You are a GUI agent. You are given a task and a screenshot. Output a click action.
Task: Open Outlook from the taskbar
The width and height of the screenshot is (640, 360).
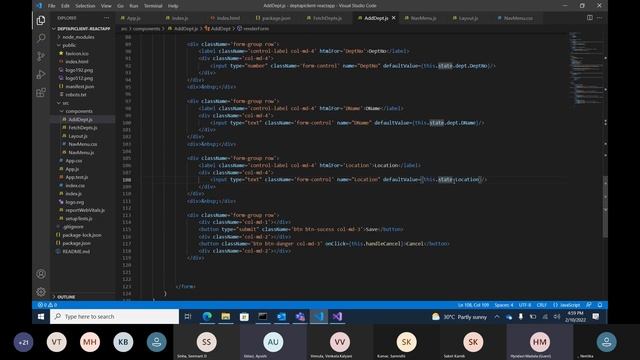click(x=281, y=316)
